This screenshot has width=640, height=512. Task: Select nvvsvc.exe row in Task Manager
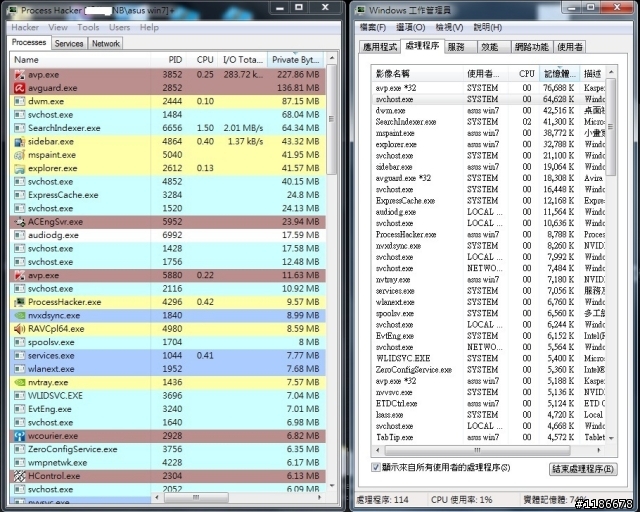[x=489, y=392]
